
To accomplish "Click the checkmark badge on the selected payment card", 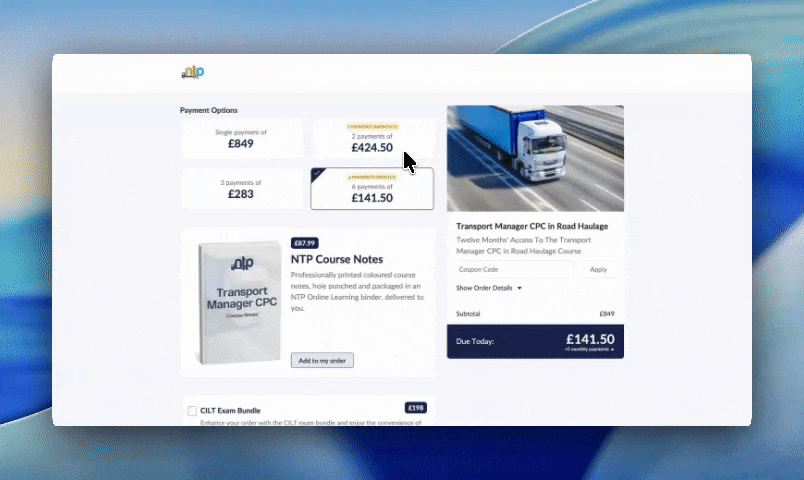I will (317, 173).
